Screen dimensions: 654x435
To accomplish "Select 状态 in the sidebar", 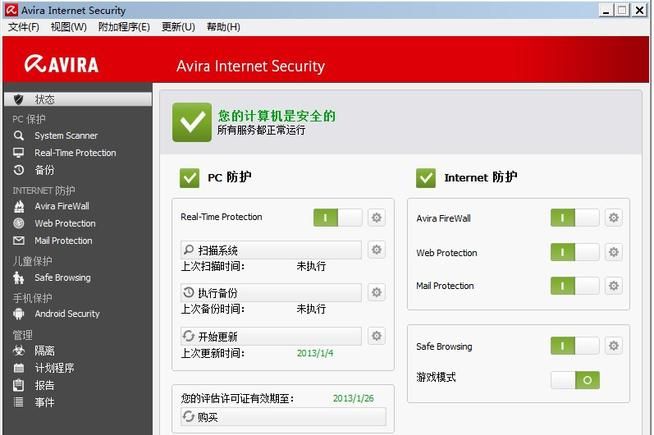I will [x=78, y=99].
